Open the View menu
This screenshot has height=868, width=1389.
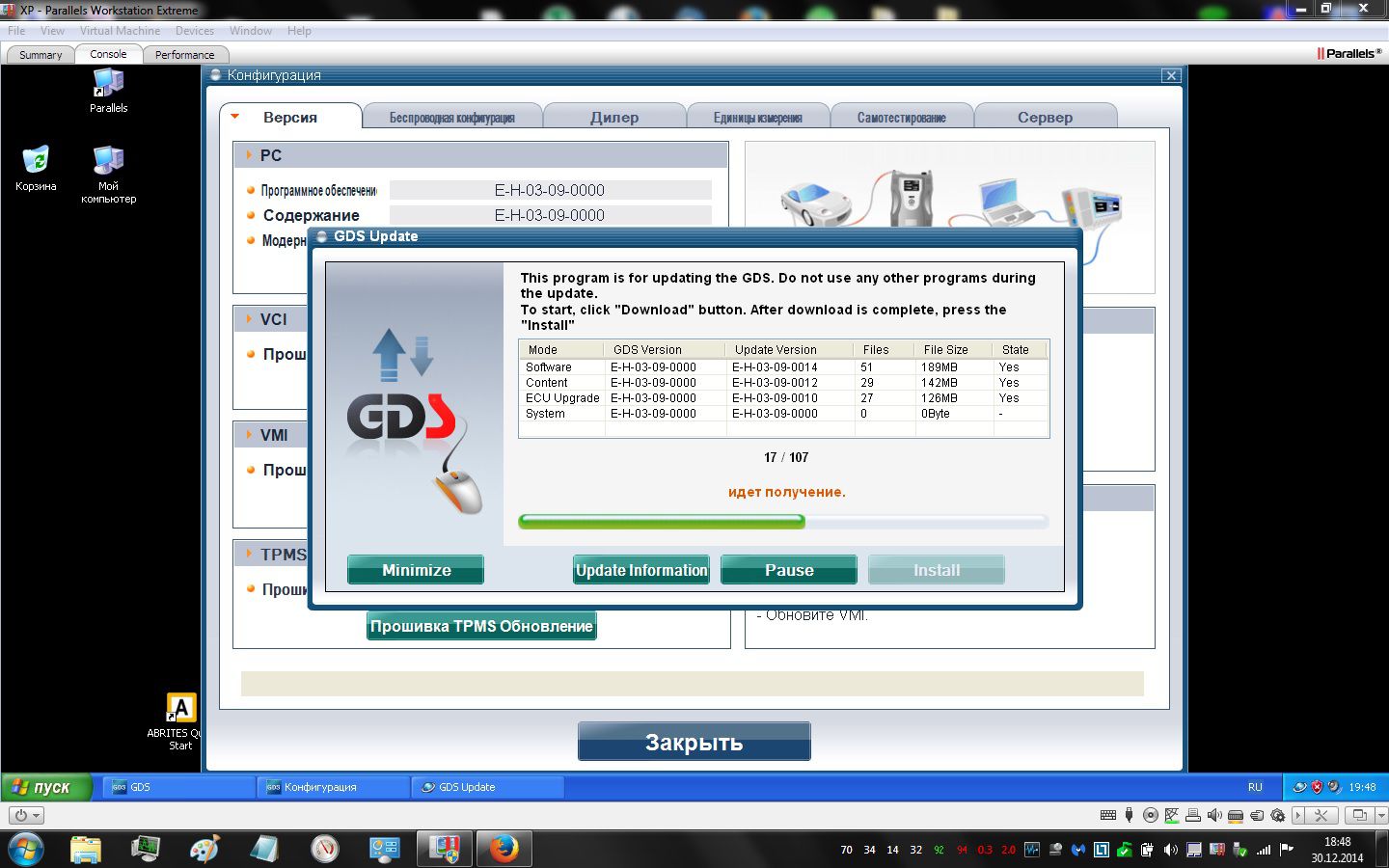pyautogui.click(x=52, y=31)
